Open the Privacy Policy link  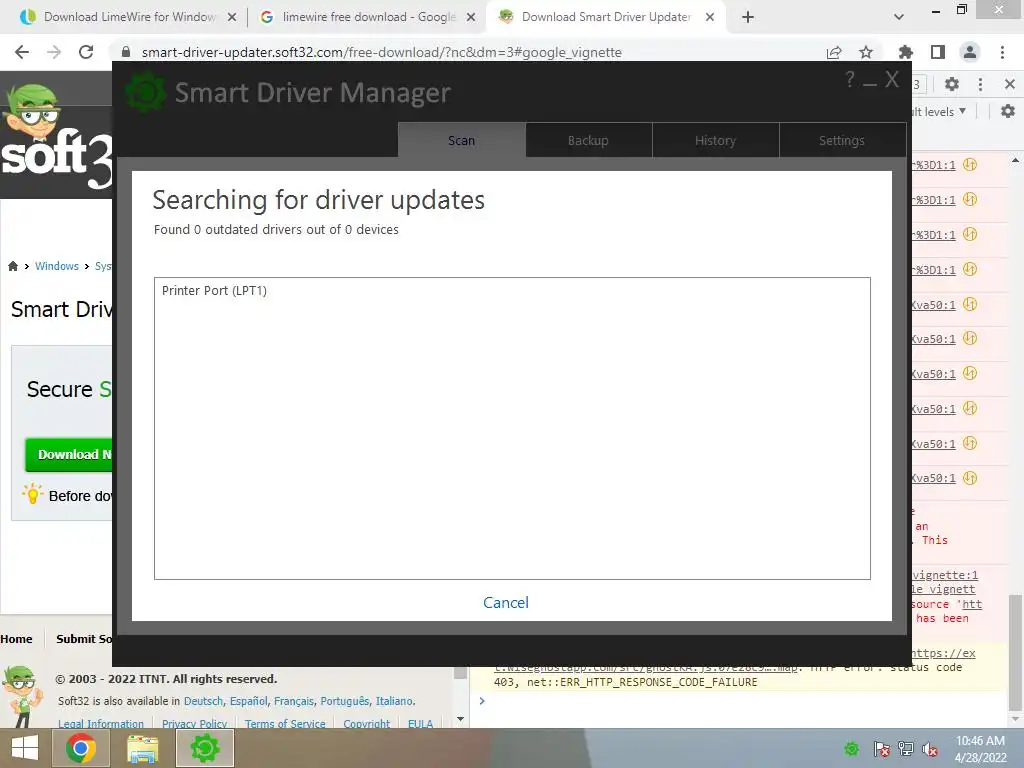coord(195,723)
